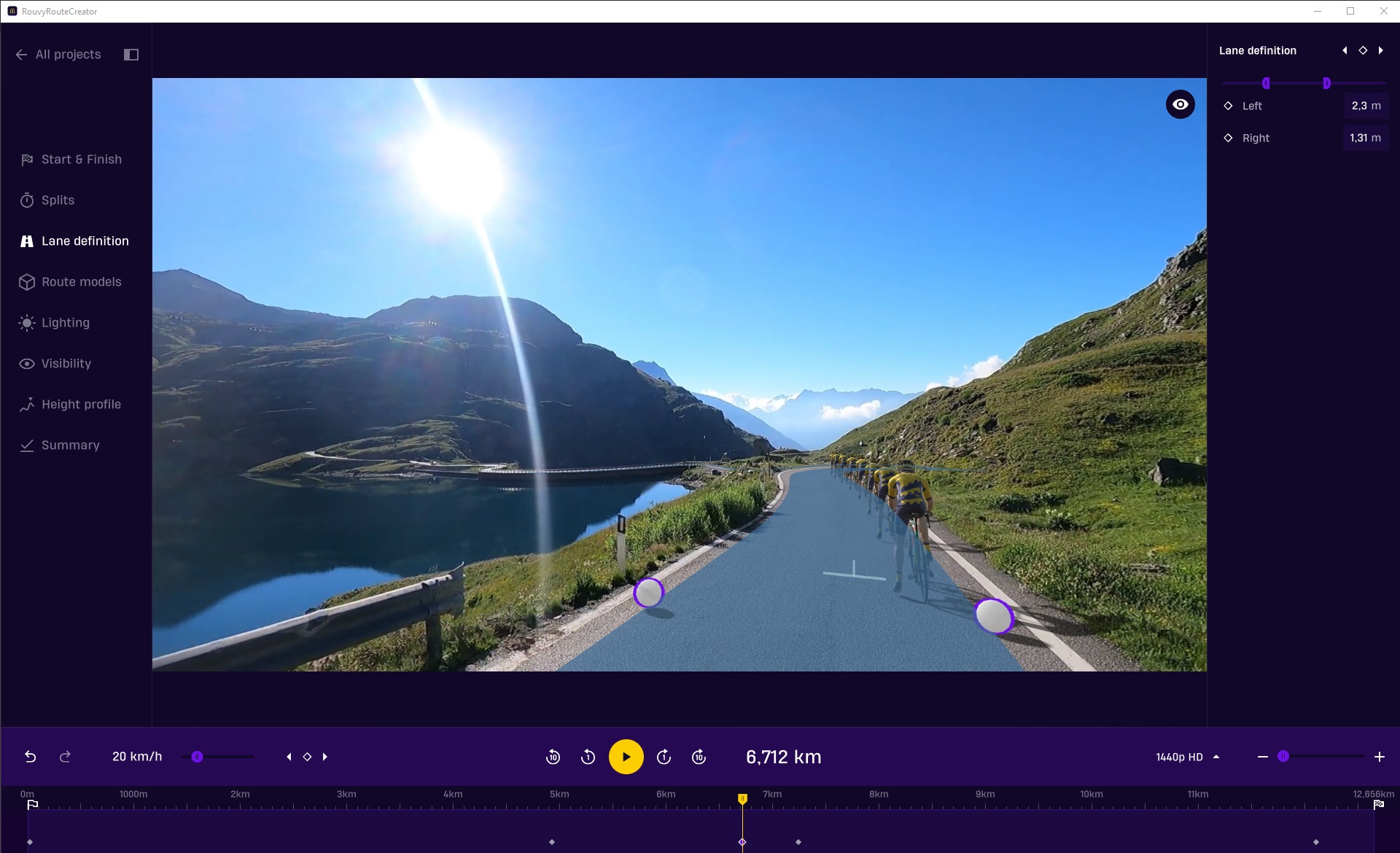1400x853 pixels.
Task: Zoom in timeline with plus icon
Action: pyautogui.click(x=1379, y=757)
